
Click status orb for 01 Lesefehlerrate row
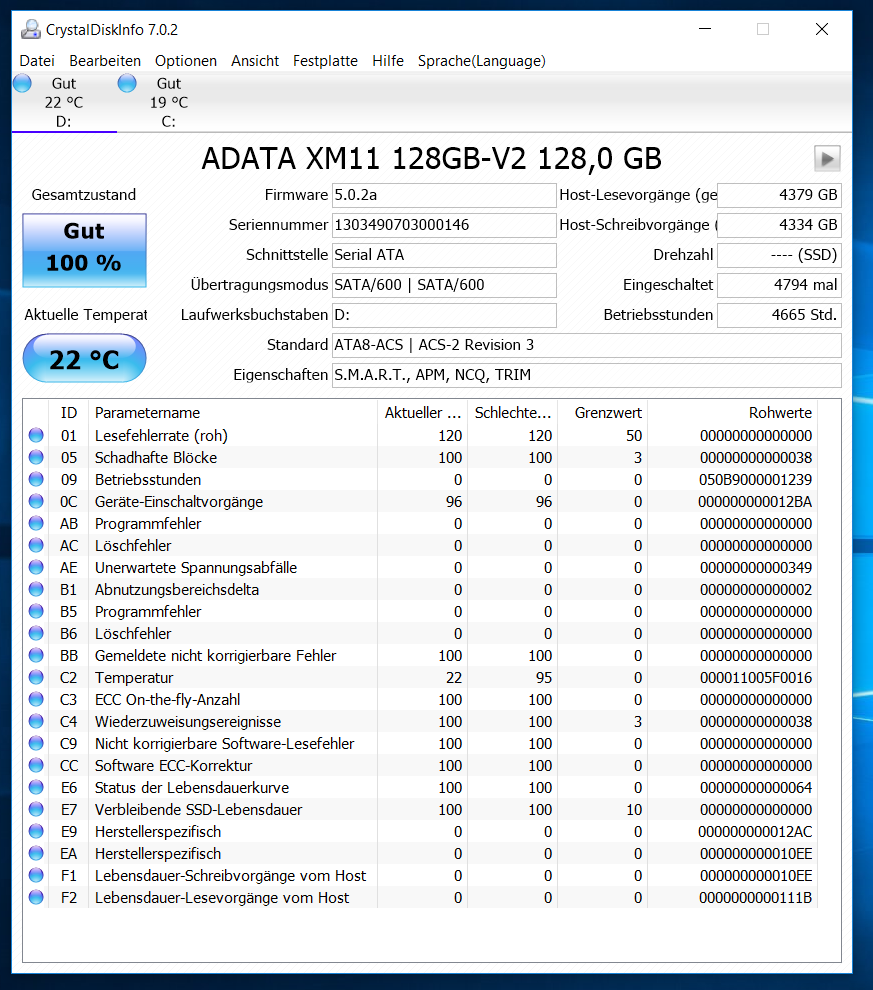point(36,435)
